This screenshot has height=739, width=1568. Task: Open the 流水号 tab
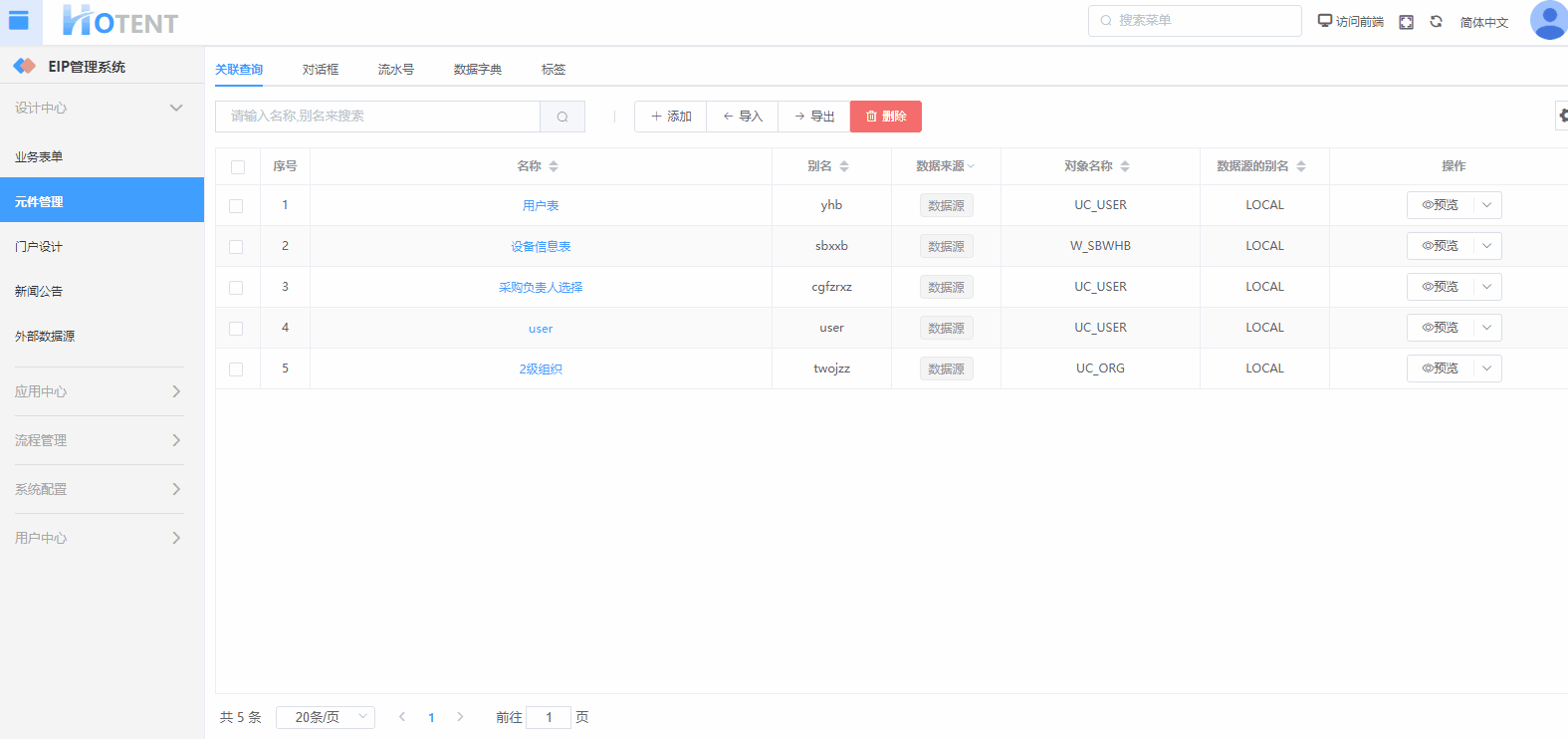coord(395,70)
